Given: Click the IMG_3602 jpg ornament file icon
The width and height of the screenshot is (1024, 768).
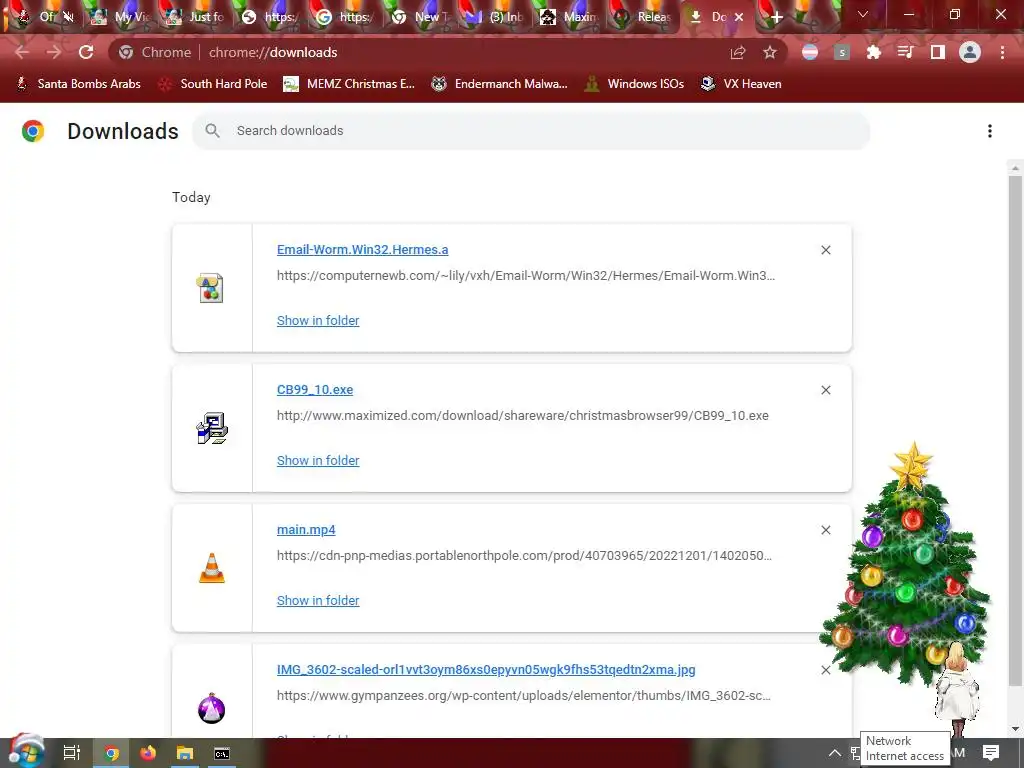Looking at the screenshot, I should coord(212,708).
